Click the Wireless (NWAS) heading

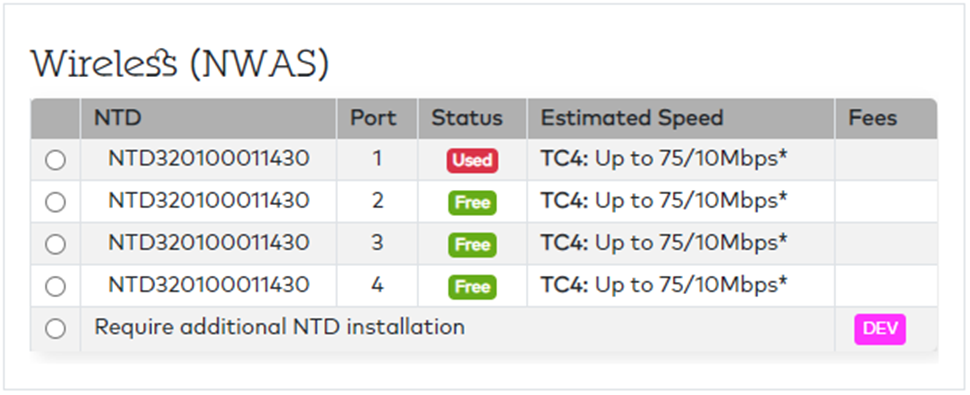pos(180,64)
